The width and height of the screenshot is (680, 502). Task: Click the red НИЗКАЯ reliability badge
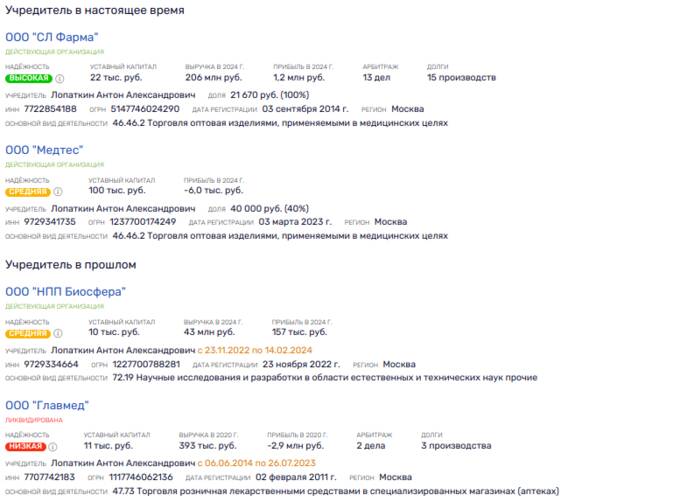[x=26, y=446]
